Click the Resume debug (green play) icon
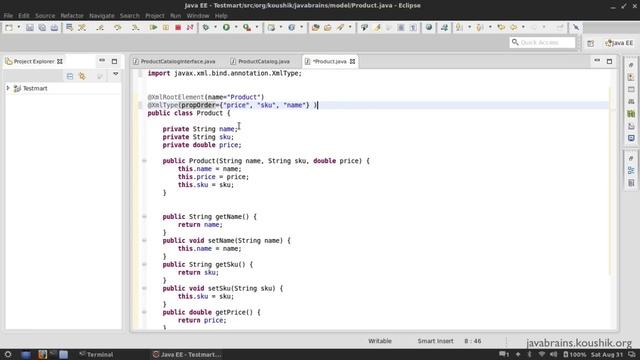This screenshot has height=360, width=640. [153, 27]
